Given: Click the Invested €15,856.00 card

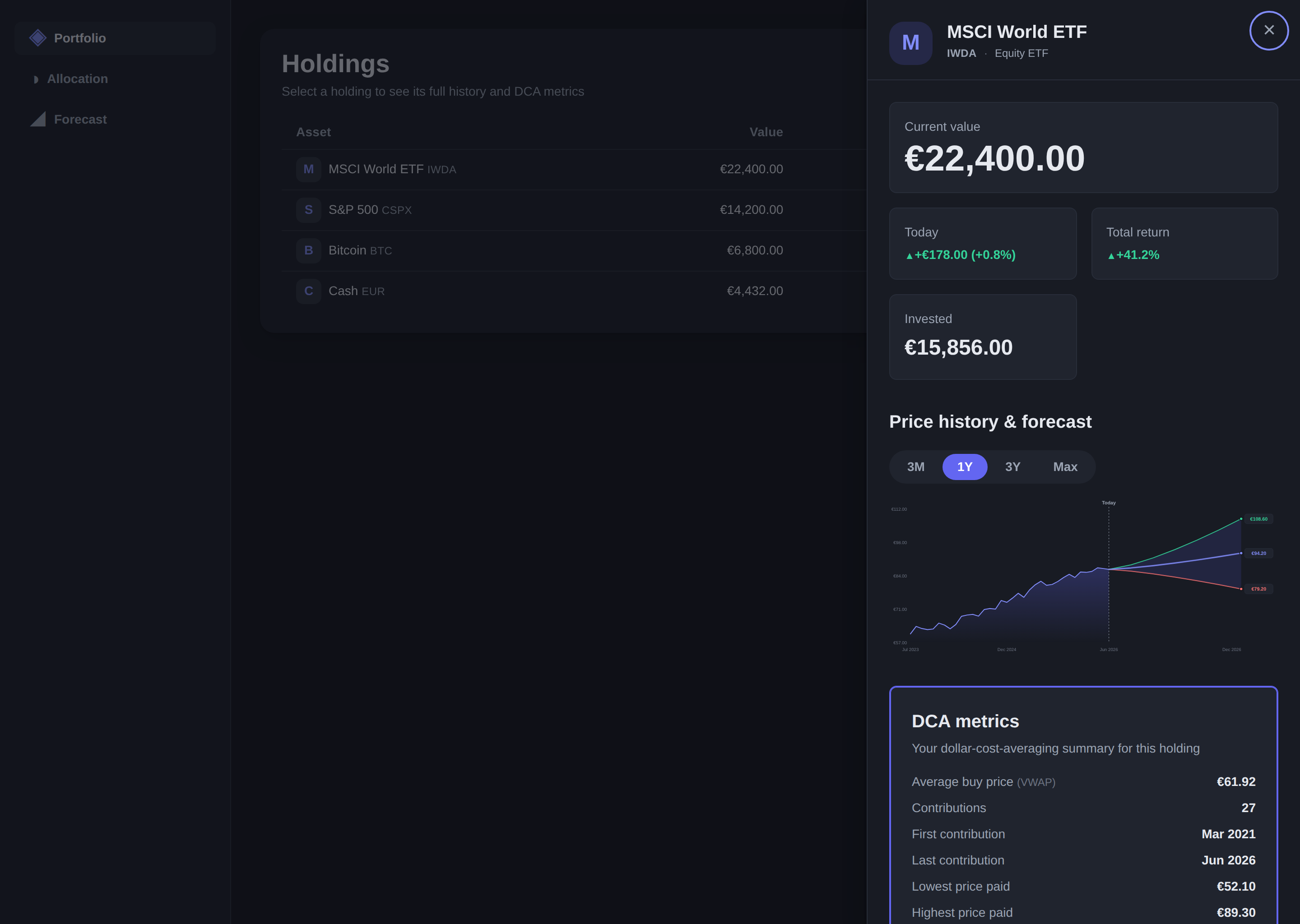Looking at the screenshot, I should [x=982, y=337].
